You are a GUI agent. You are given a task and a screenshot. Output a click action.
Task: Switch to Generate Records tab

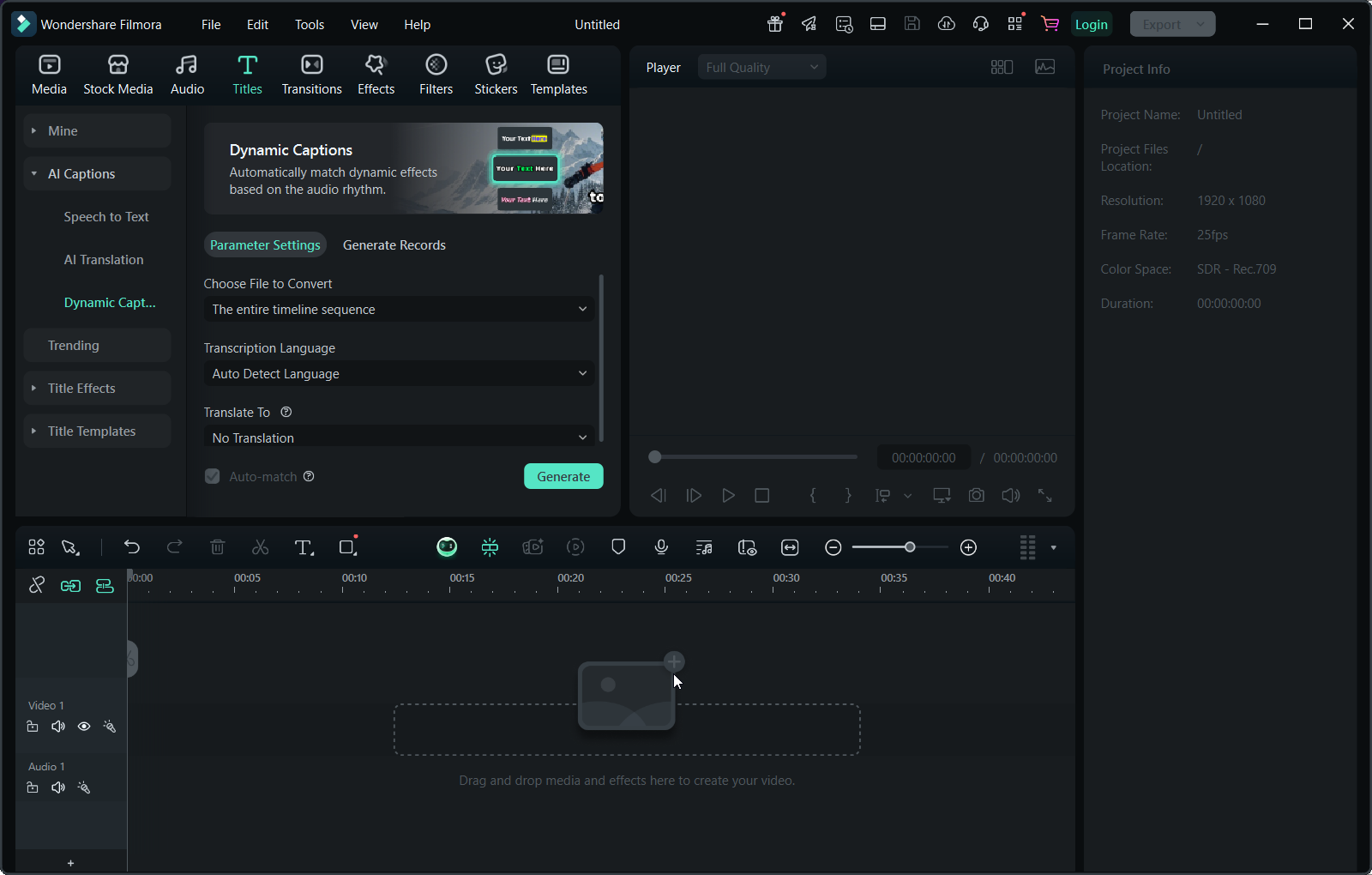coord(394,245)
